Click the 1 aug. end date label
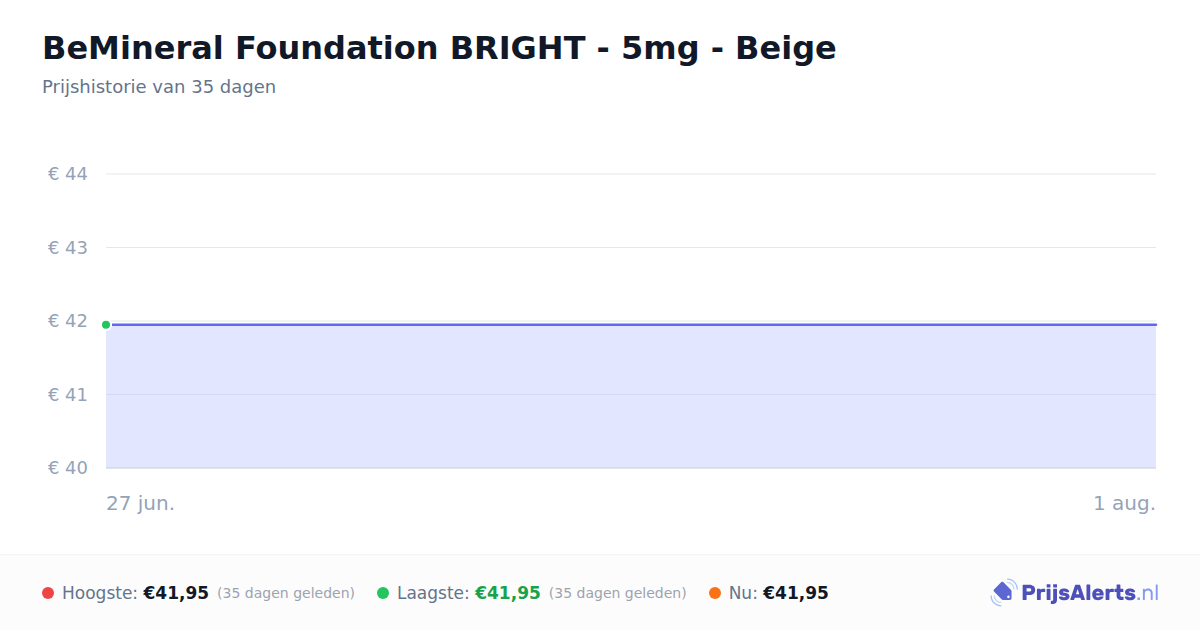The width and height of the screenshot is (1200, 630). (x=1124, y=503)
